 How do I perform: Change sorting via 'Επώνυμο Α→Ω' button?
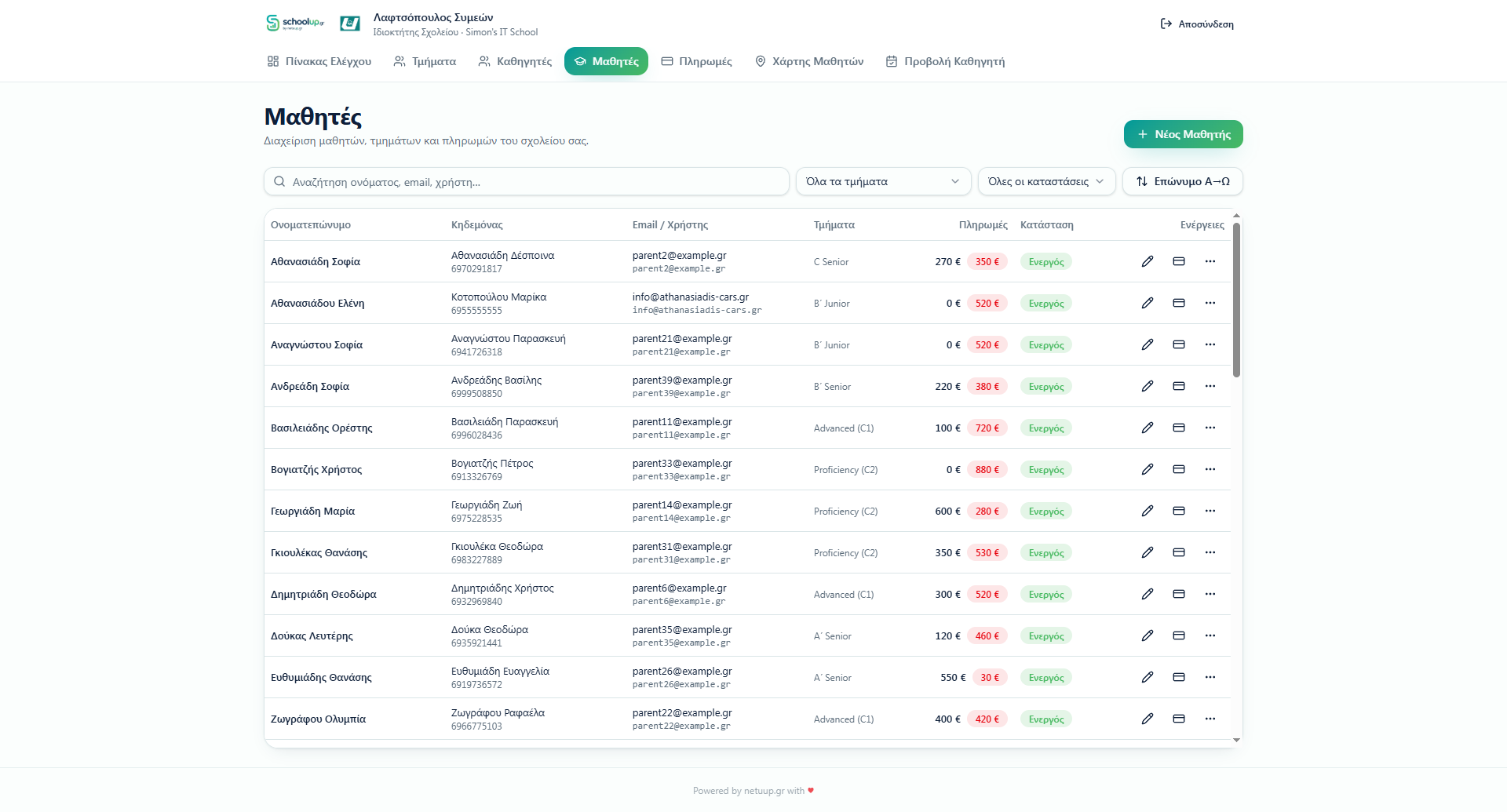click(x=1183, y=181)
